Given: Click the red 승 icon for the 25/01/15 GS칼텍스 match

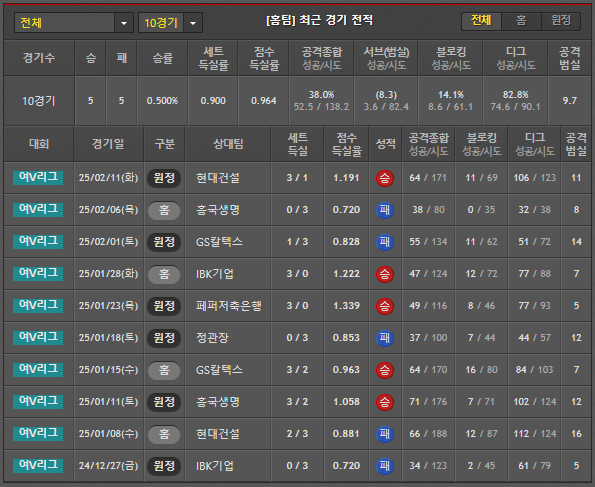Looking at the screenshot, I should click(x=385, y=370).
